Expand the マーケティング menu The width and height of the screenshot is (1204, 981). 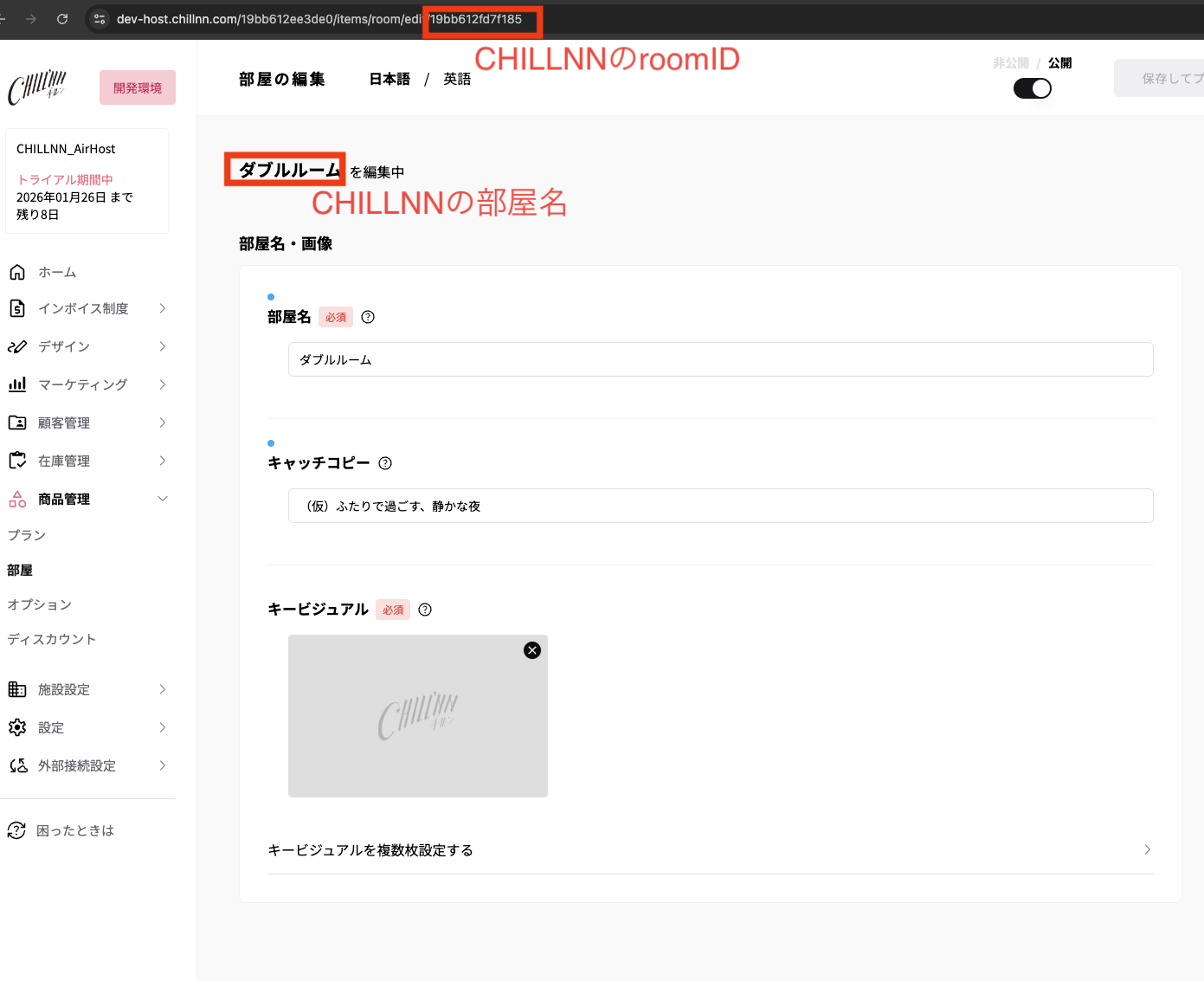point(163,384)
